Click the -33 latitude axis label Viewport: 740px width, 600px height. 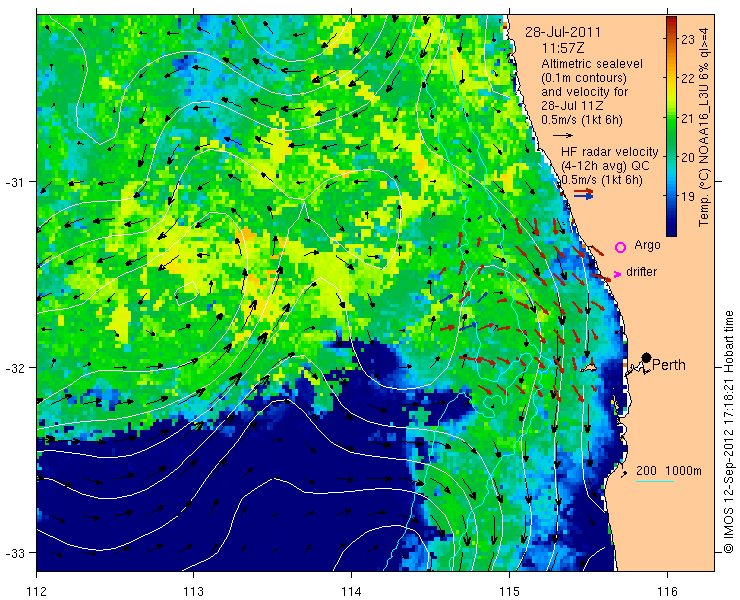[x=15, y=552]
